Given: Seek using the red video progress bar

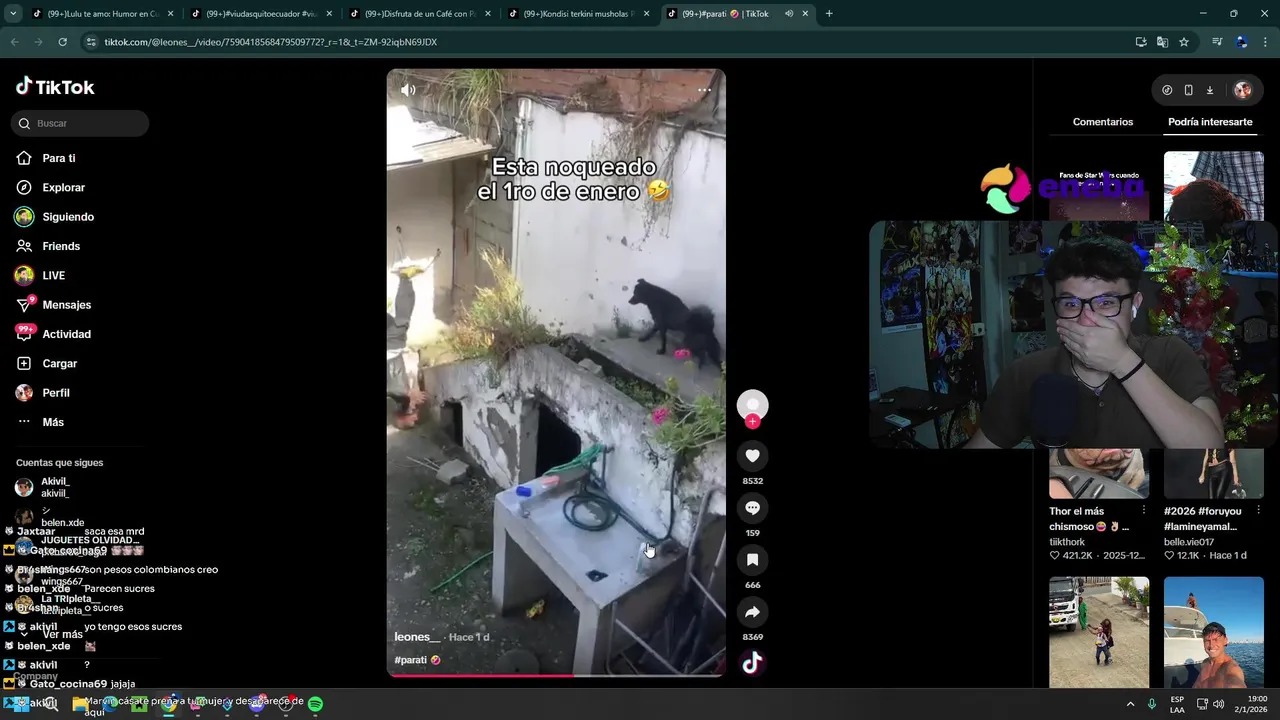Looking at the screenshot, I should (556, 676).
